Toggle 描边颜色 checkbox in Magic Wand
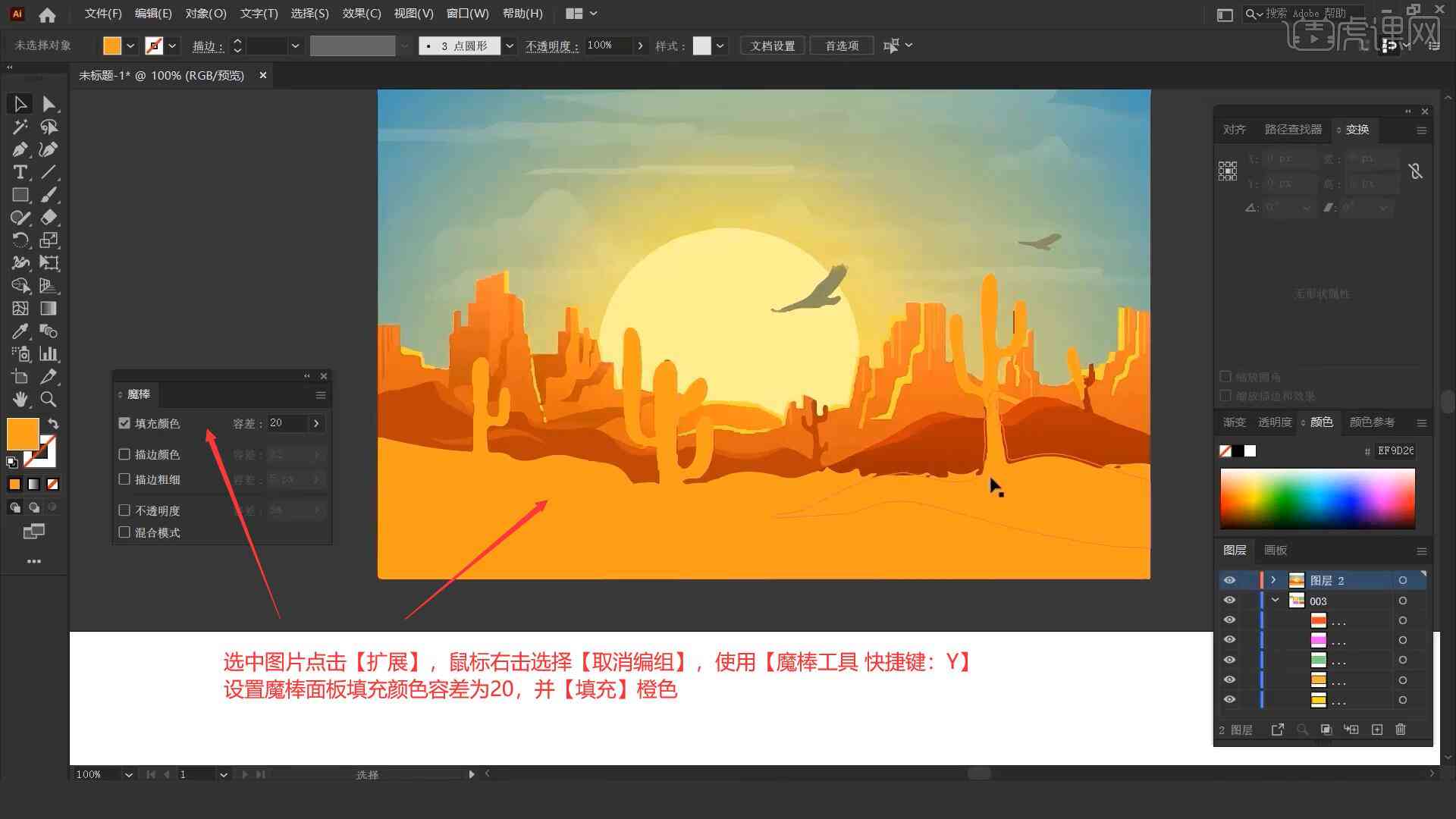 point(124,454)
